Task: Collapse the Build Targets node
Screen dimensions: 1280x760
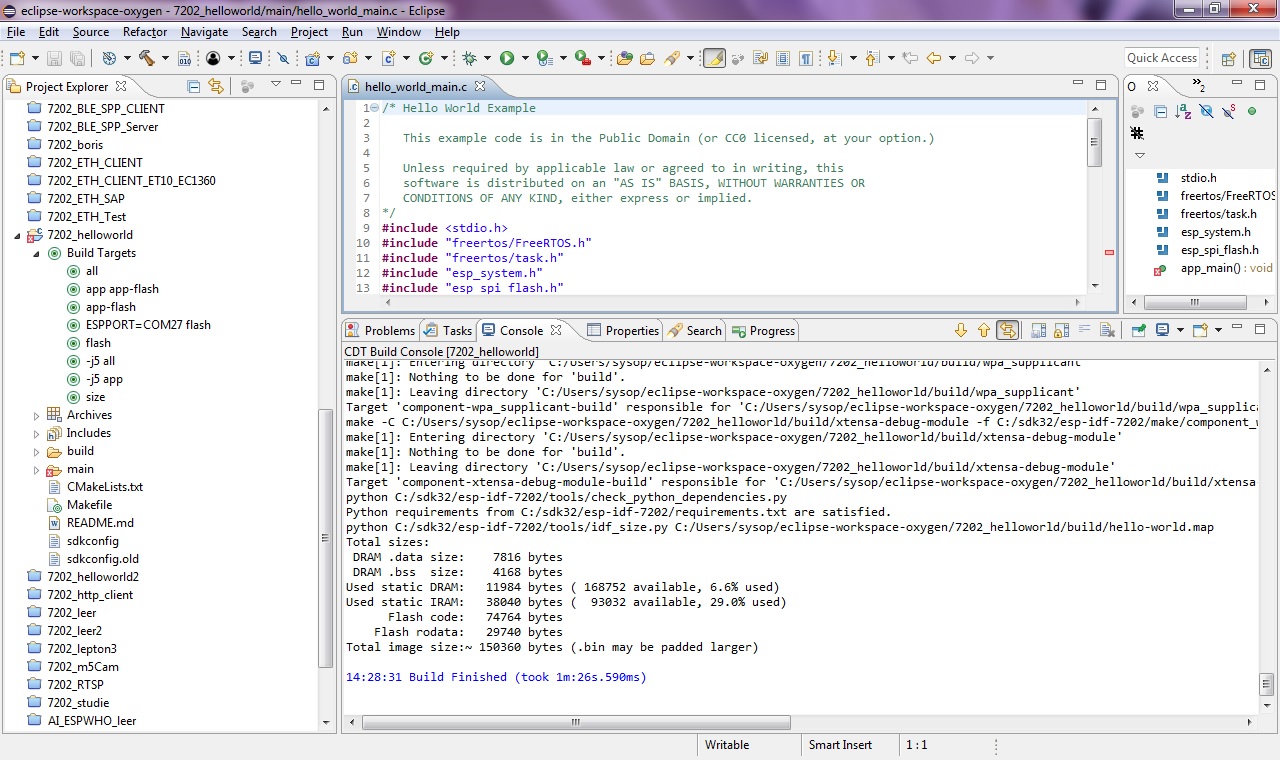Action: point(37,253)
